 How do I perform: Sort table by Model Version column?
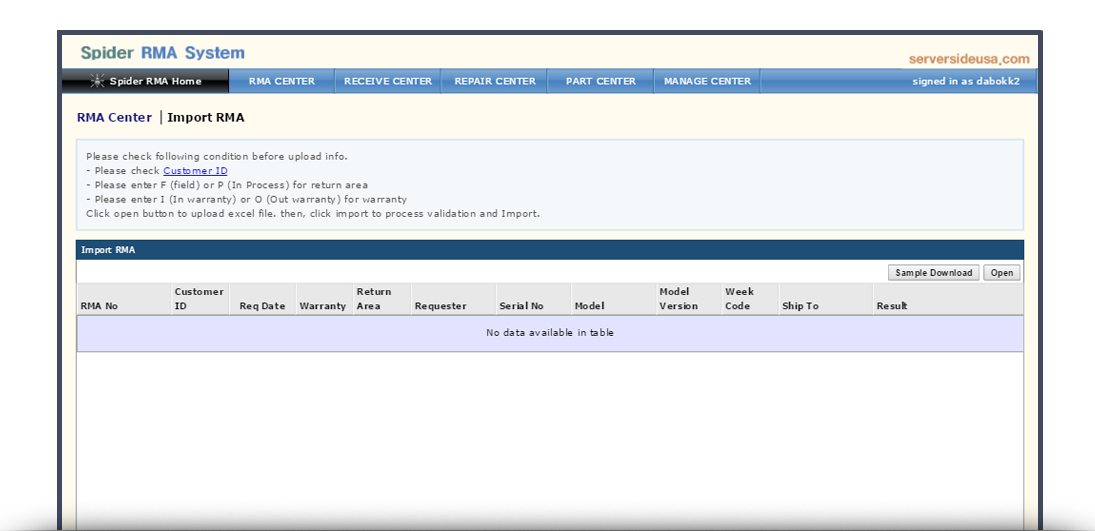689,299
